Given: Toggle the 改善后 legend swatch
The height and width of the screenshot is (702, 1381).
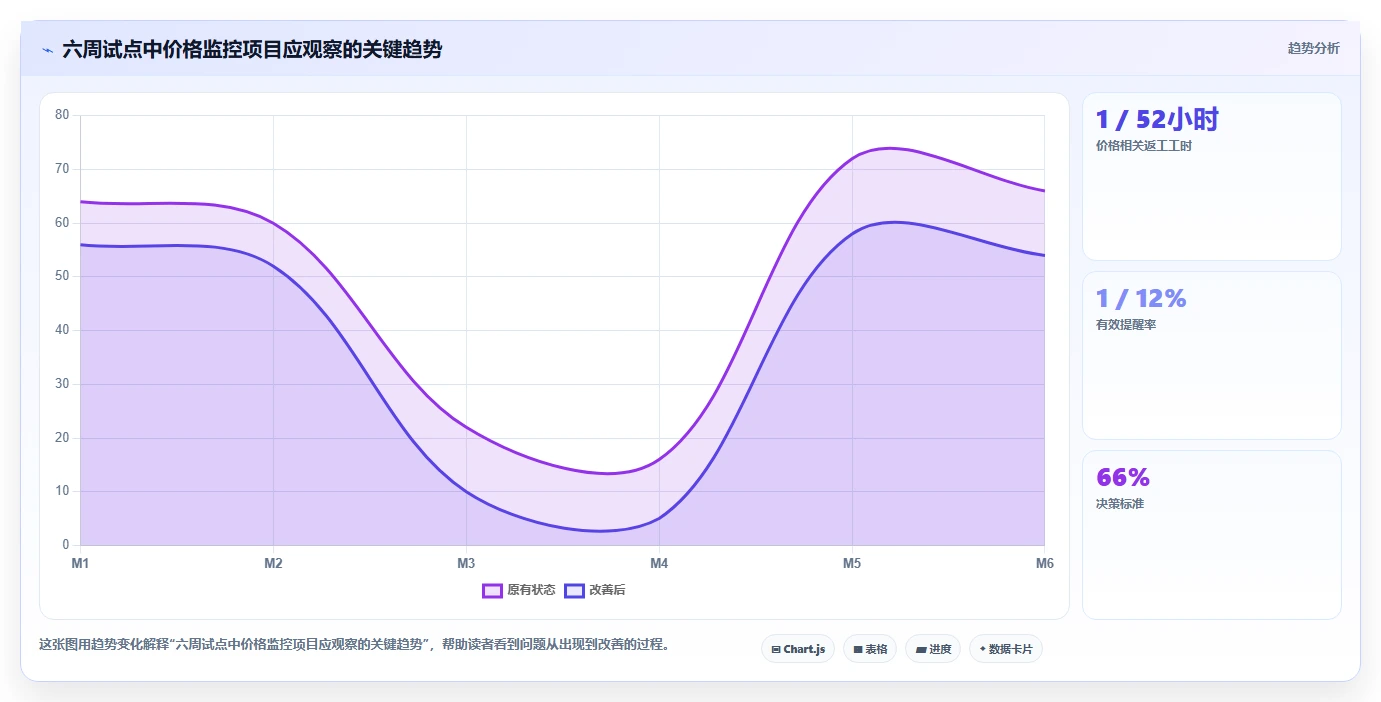Looking at the screenshot, I should click(574, 590).
